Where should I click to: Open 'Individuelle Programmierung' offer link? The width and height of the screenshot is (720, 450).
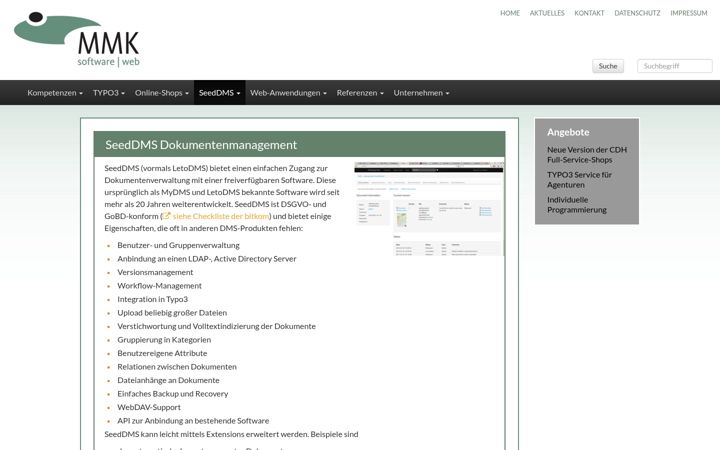click(x=577, y=205)
